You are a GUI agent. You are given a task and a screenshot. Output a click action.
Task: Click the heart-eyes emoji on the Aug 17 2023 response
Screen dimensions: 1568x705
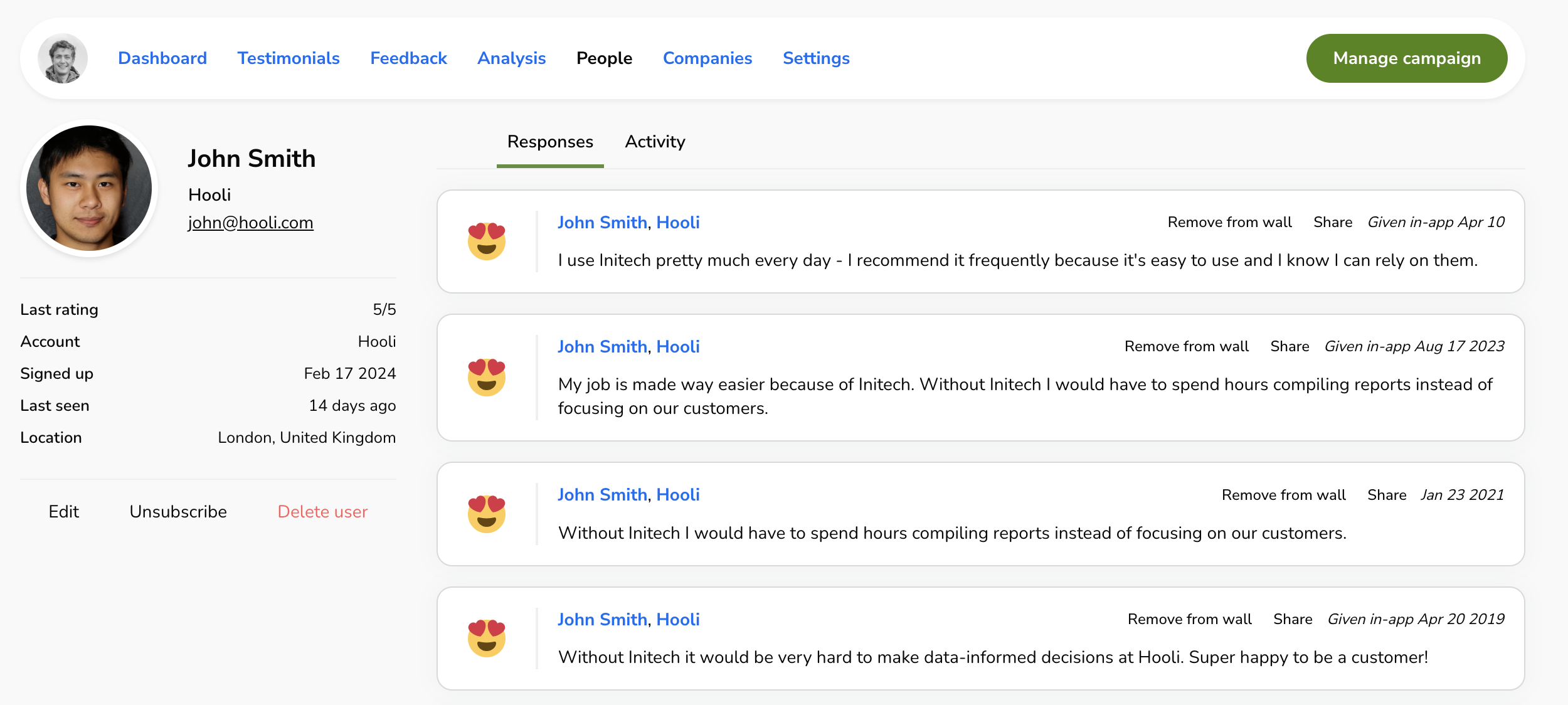pyautogui.click(x=486, y=378)
